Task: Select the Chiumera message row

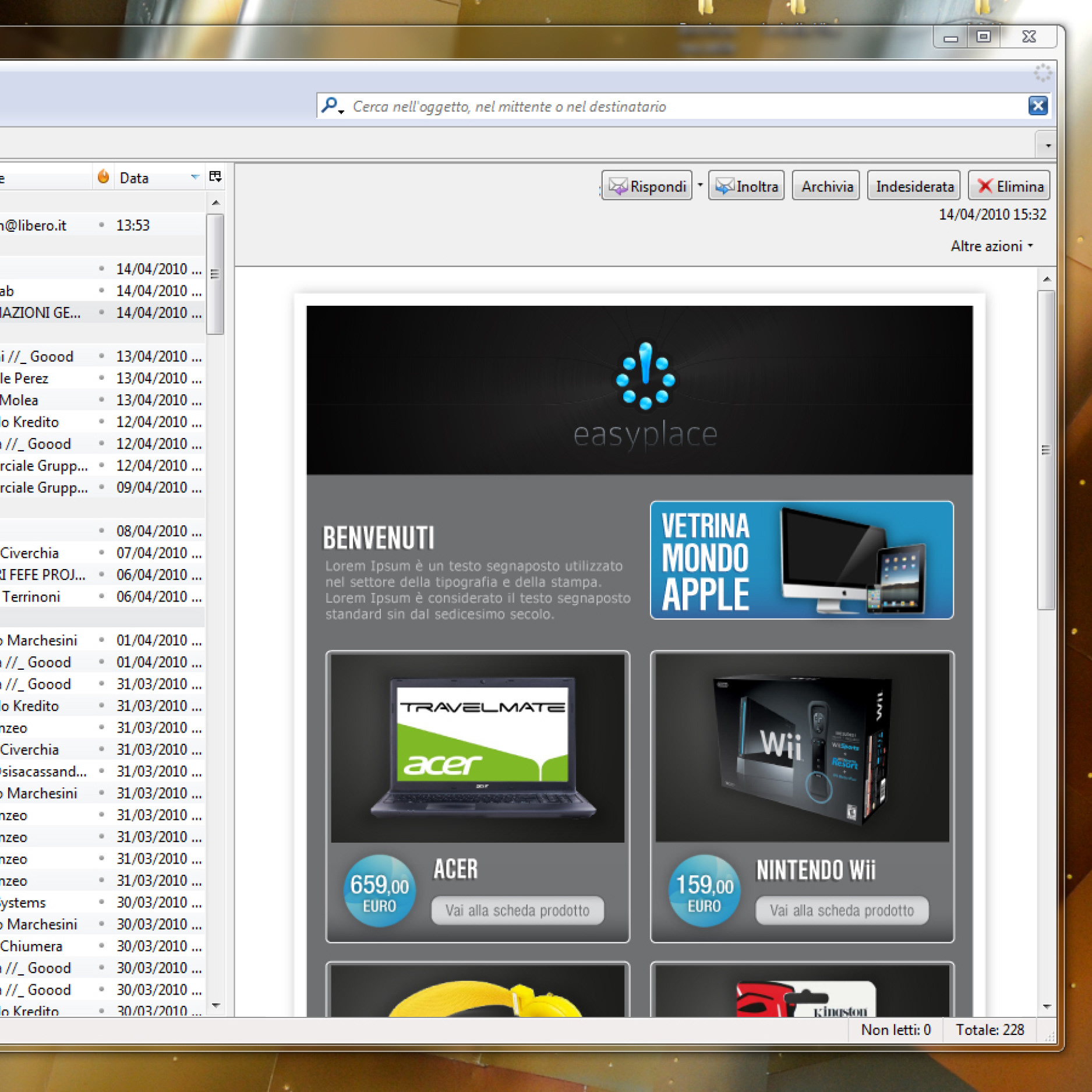Action: 102,946
